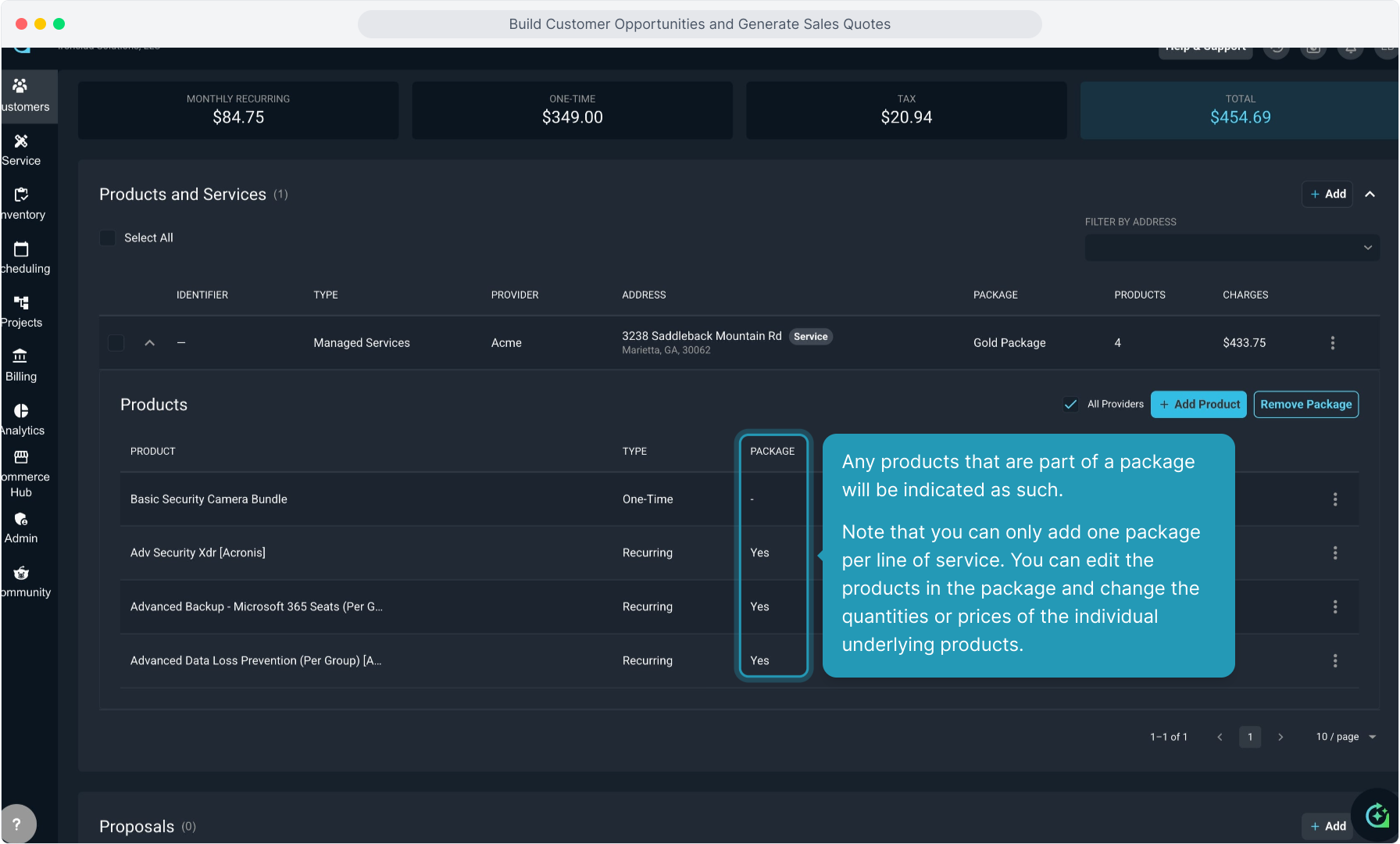This screenshot has height=844, width=1400.
Task: Open the Admin sidebar icon
Action: pyautogui.click(x=21, y=527)
